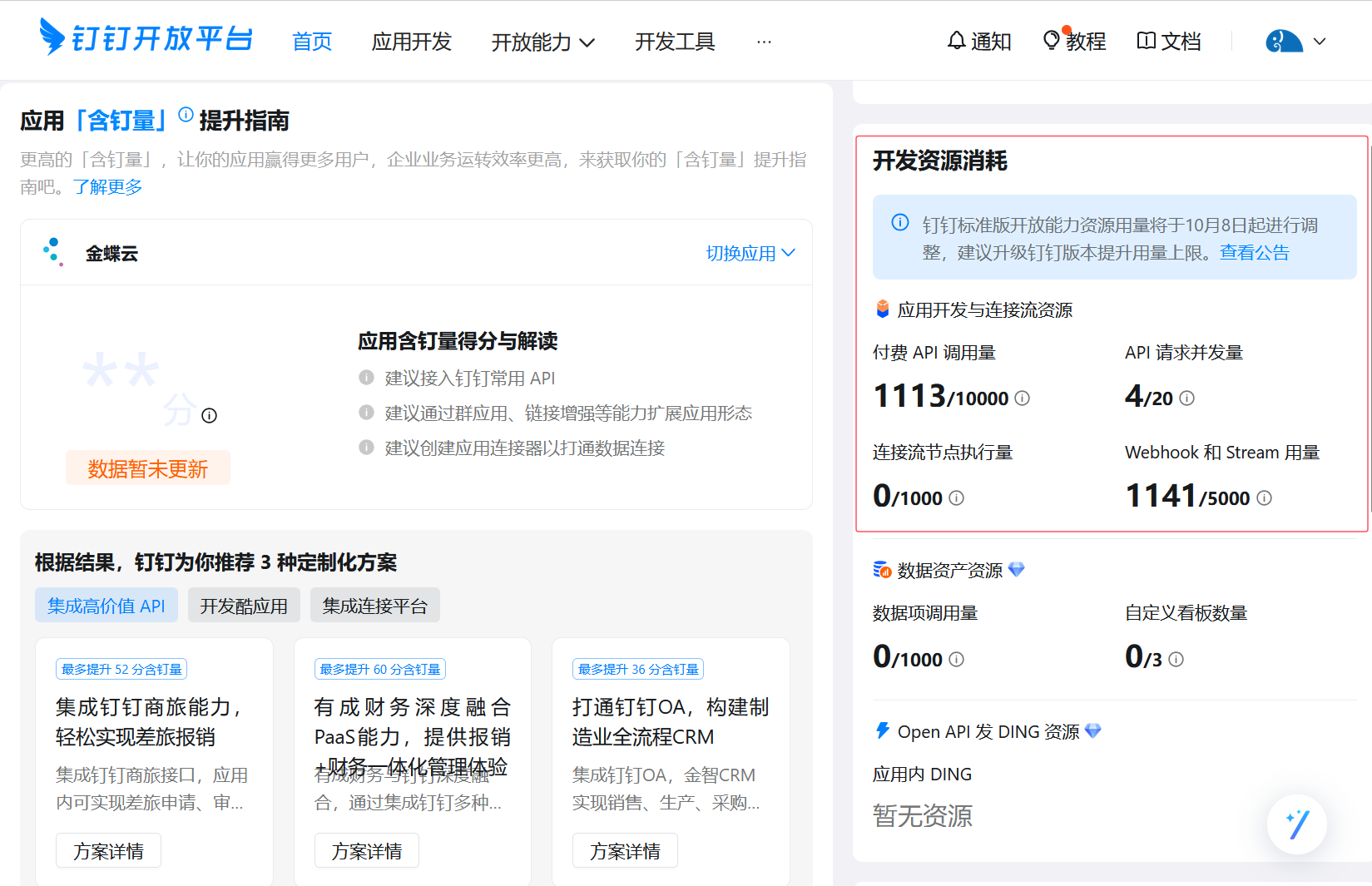Viewport: 1372px width, 886px height.
Task: Click info icon beside 数据项调用量 0/1000
Action: (x=957, y=660)
